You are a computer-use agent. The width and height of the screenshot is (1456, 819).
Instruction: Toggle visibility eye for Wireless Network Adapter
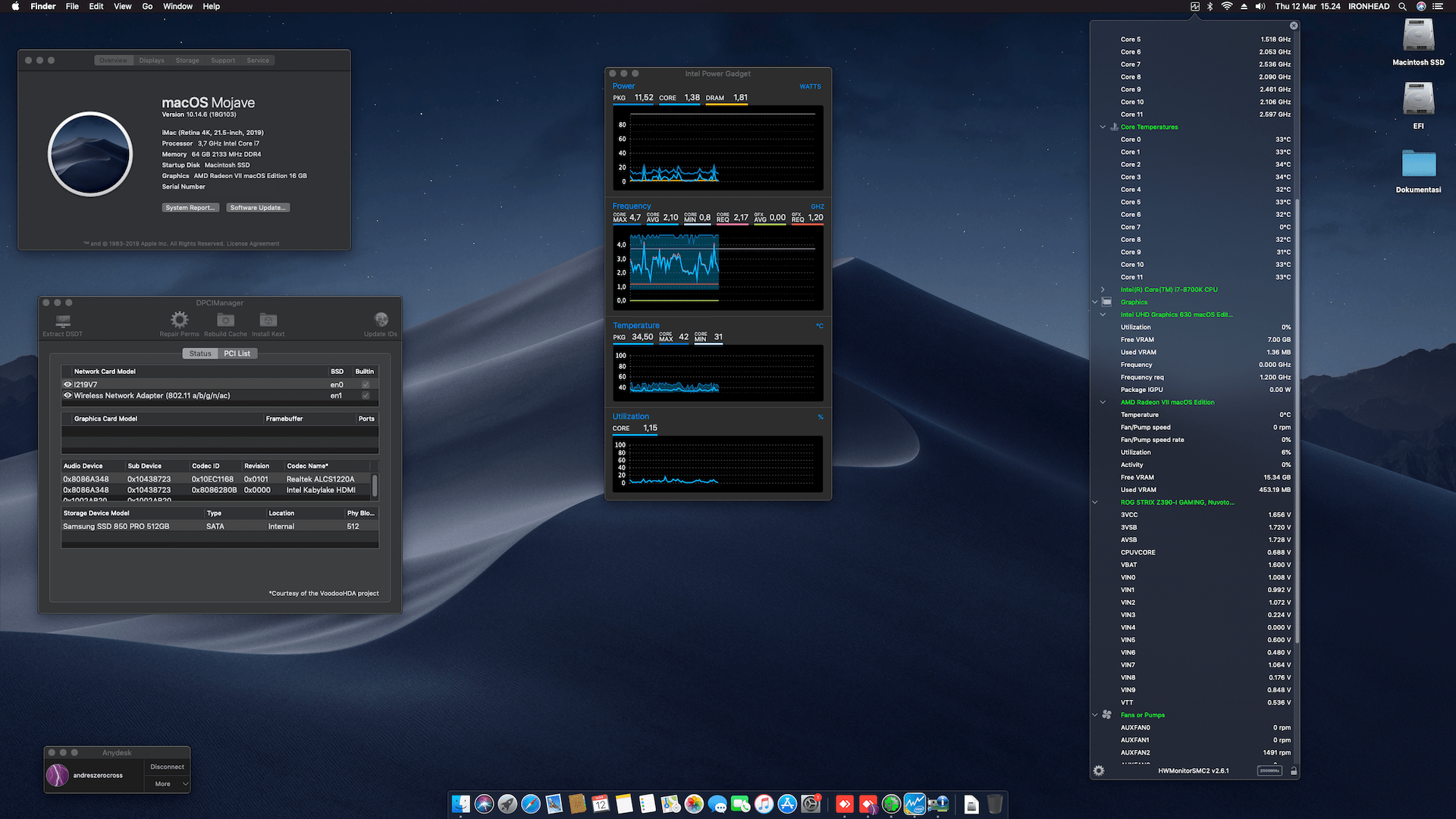pyautogui.click(x=67, y=395)
